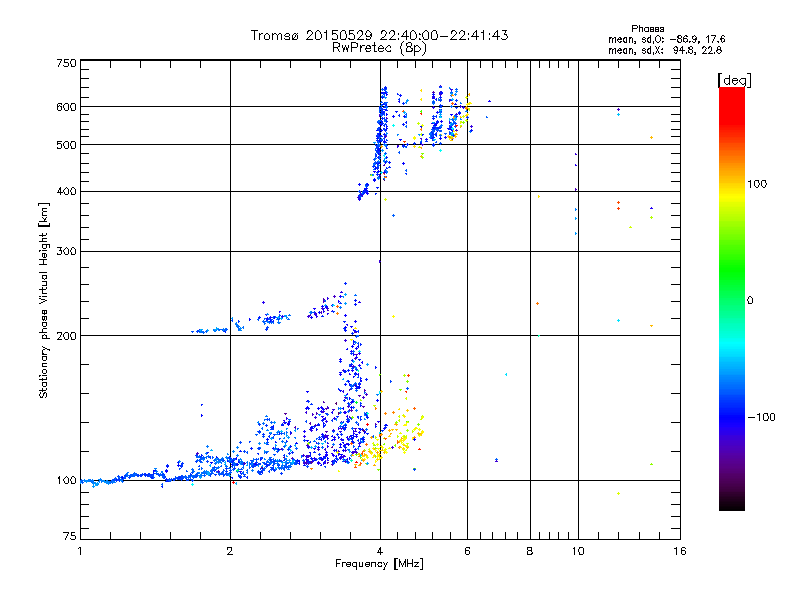Click the x-axis label '8'

[530, 551]
